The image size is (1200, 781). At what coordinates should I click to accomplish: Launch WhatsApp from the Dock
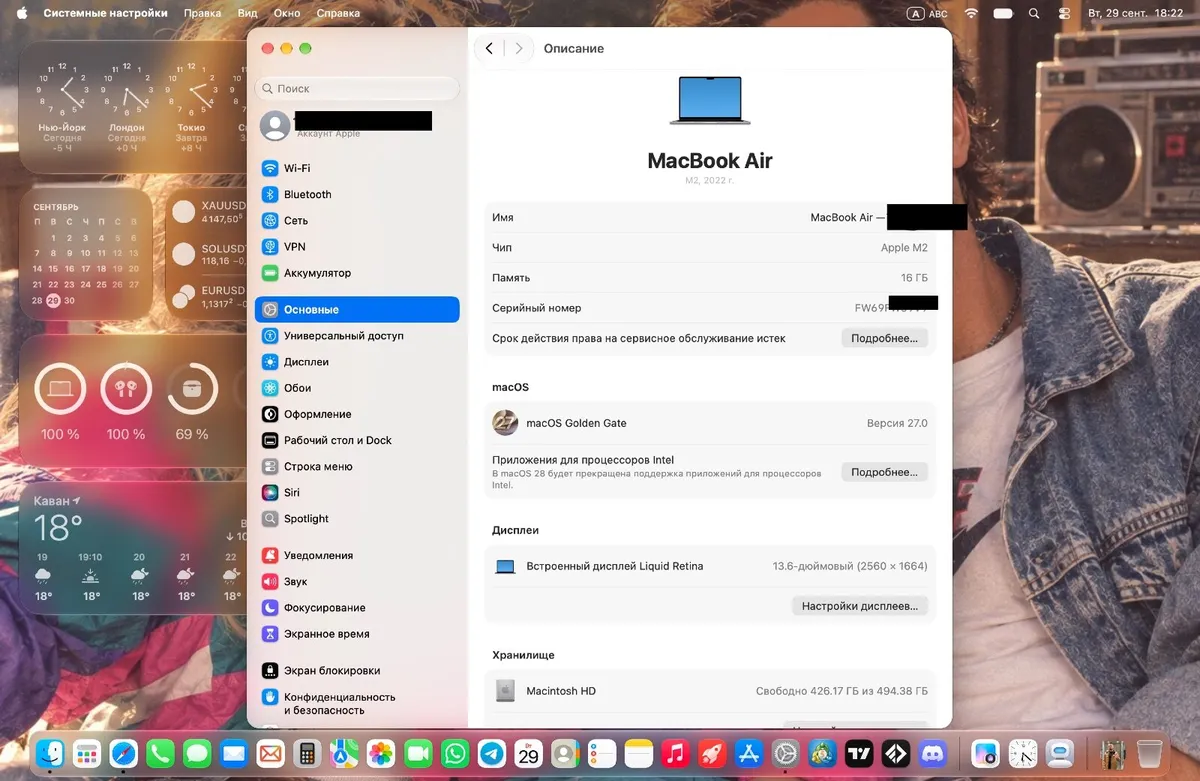(455, 753)
